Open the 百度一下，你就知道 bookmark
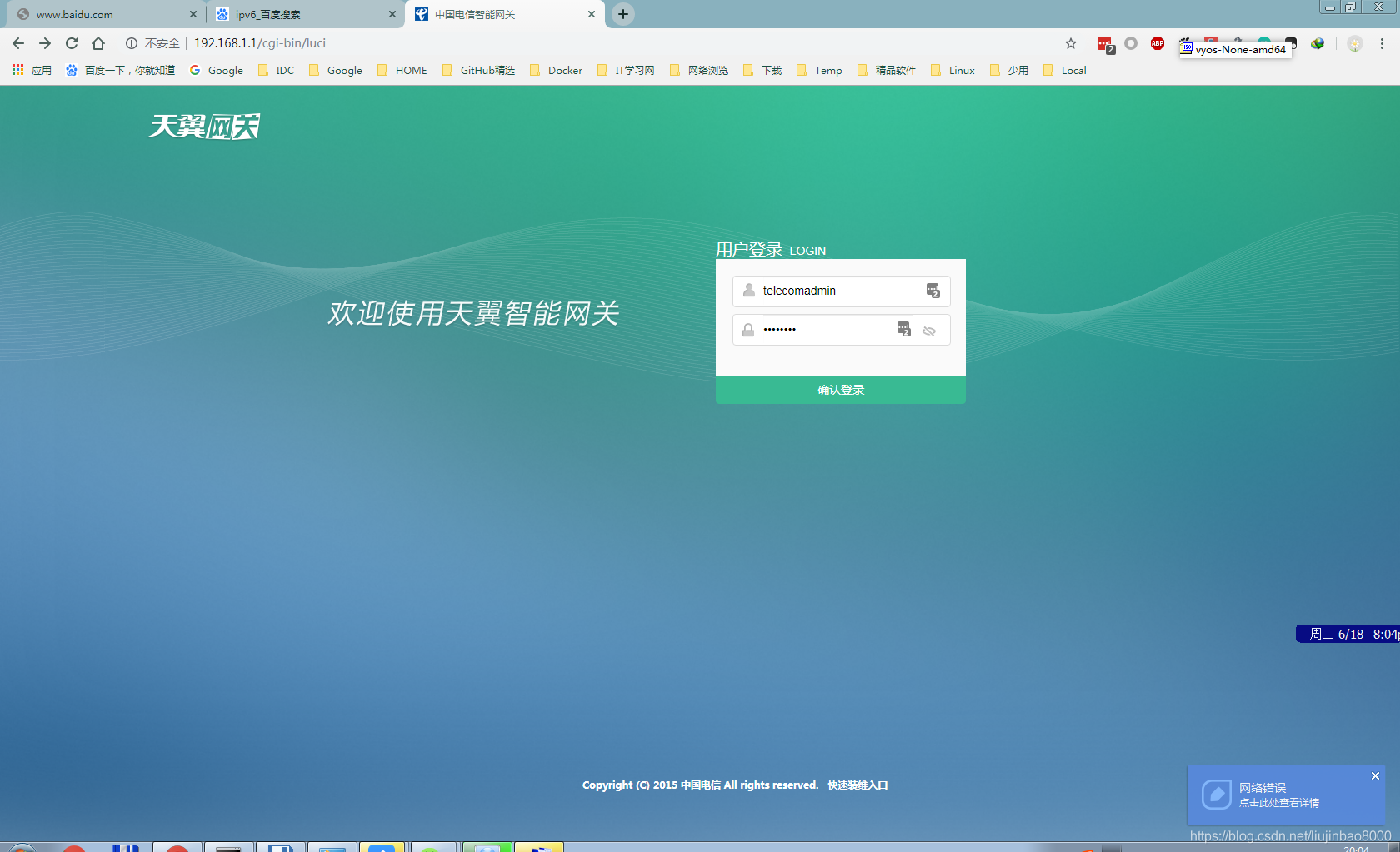Screen dimensions: 1400x852 pos(120,70)
